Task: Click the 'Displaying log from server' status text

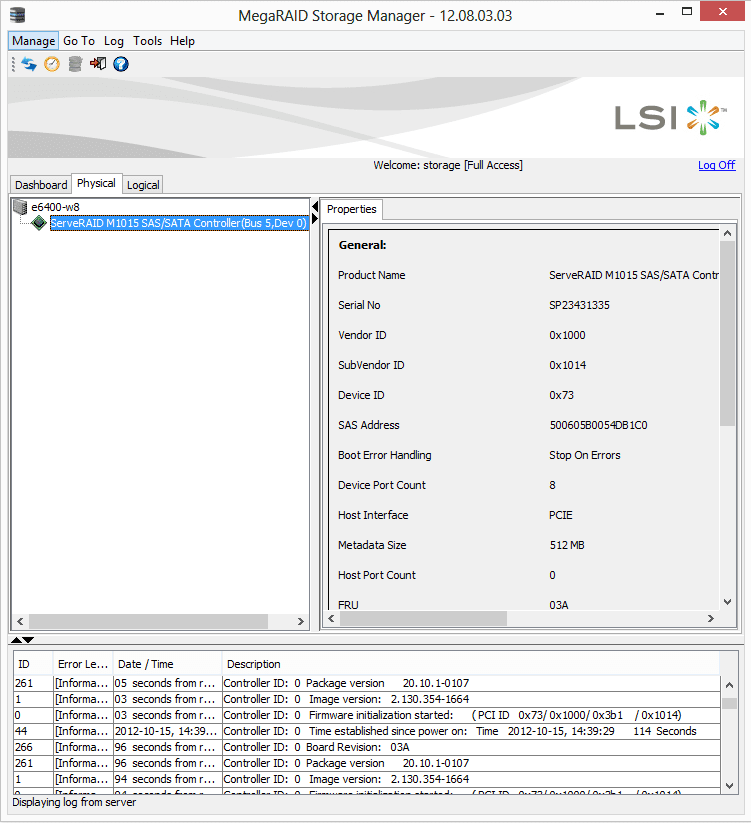Action: (x=74, y=802)
